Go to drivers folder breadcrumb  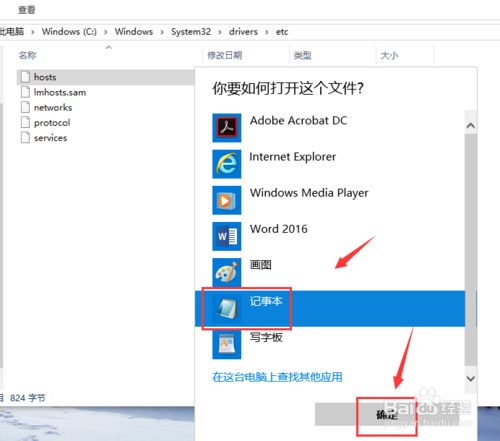tap(243, 32)
